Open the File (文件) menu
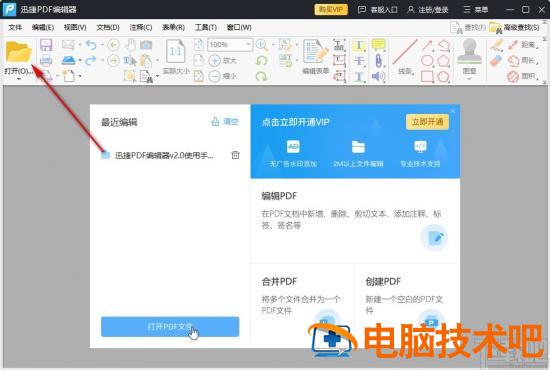550x370 pixels. tap(15, 27)
